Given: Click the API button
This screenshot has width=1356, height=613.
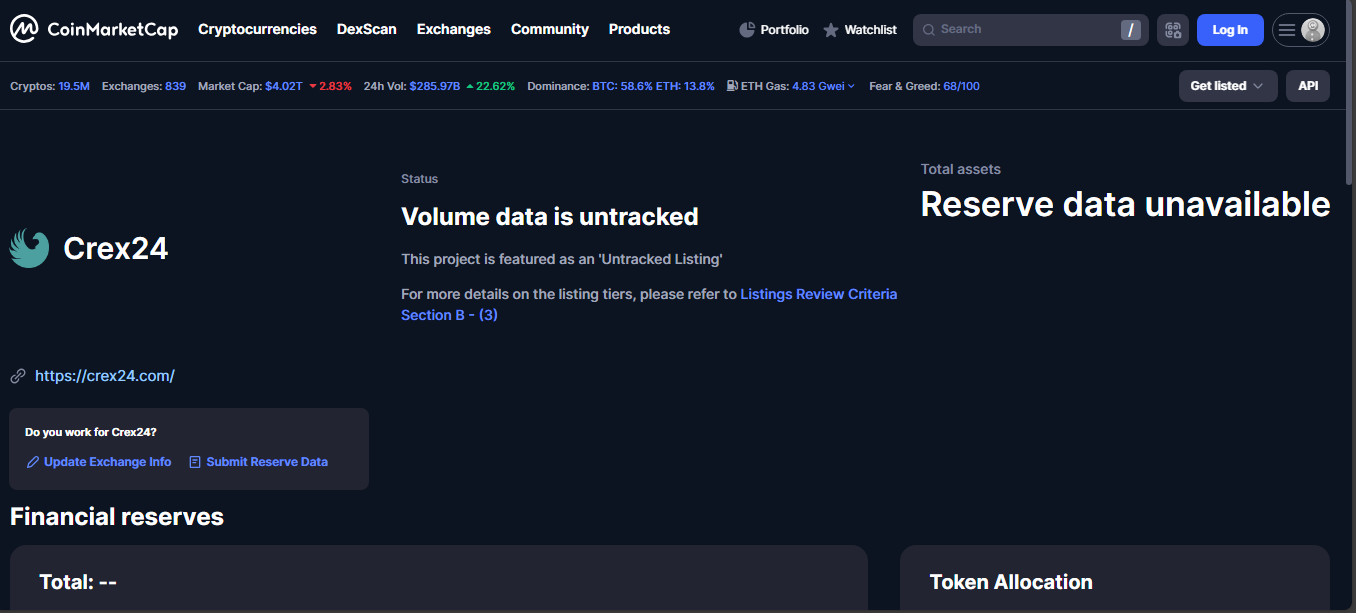Looking at the screenshot, I should click(1307, 86).
